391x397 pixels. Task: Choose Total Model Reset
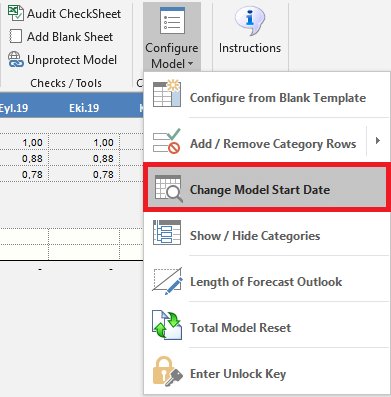(x=267, y=328)
